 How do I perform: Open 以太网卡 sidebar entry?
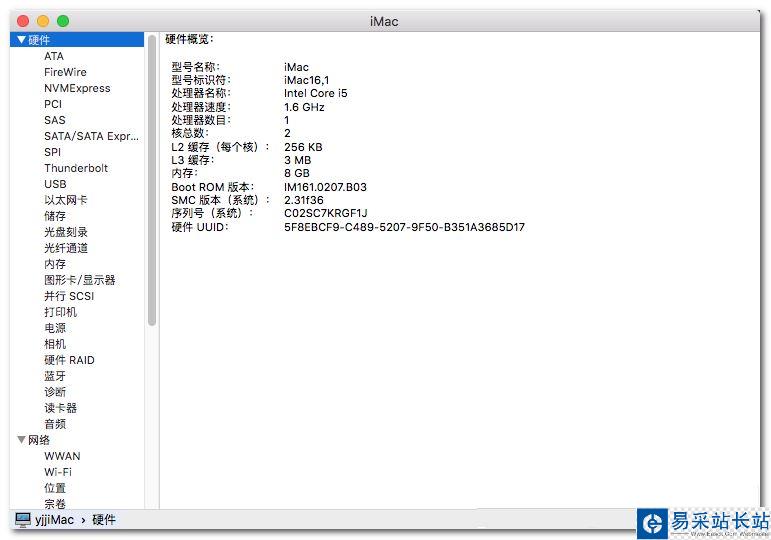(x=65, y=200)
